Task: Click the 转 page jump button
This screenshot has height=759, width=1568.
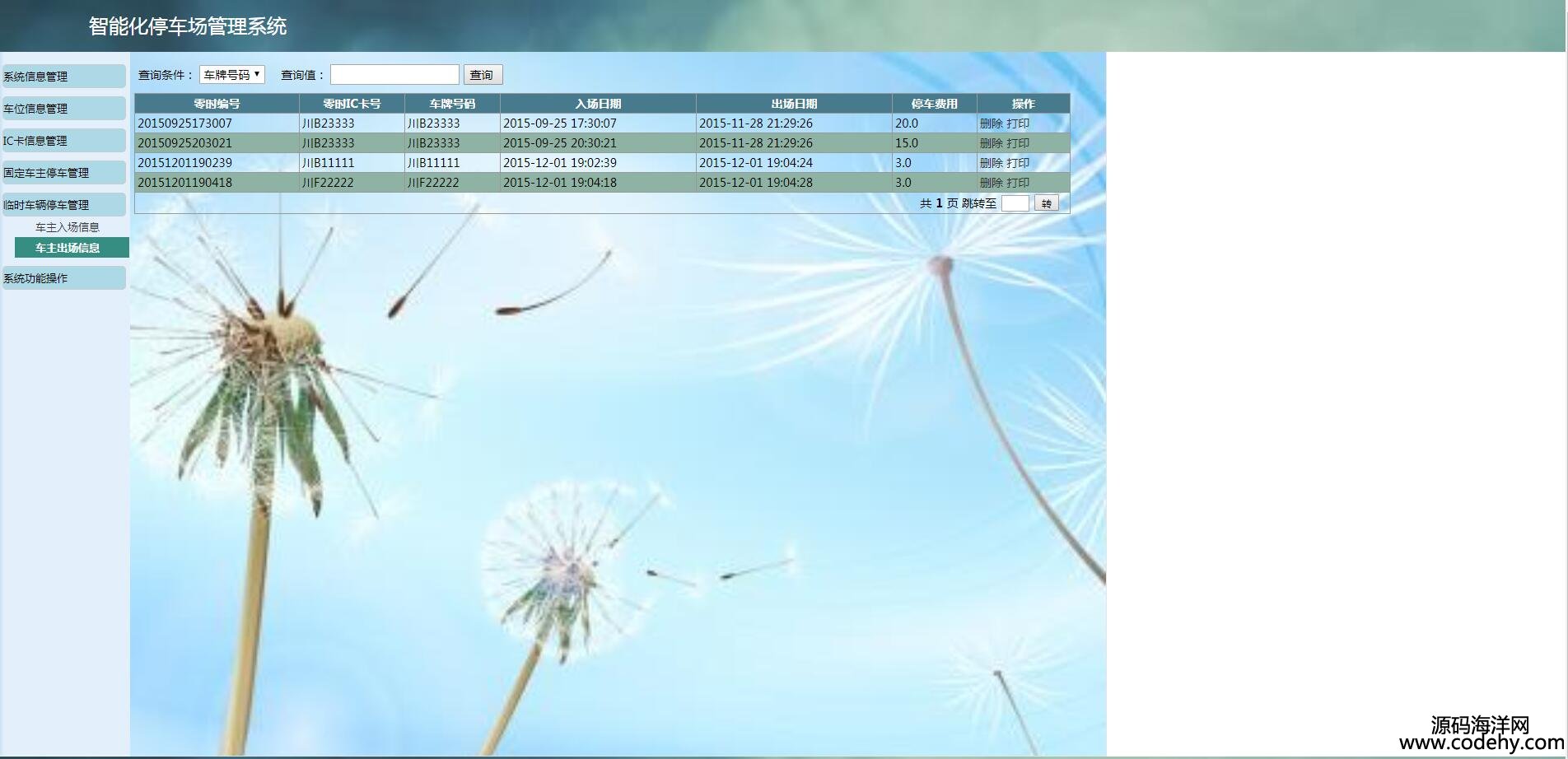Action: coord(1047,203)
